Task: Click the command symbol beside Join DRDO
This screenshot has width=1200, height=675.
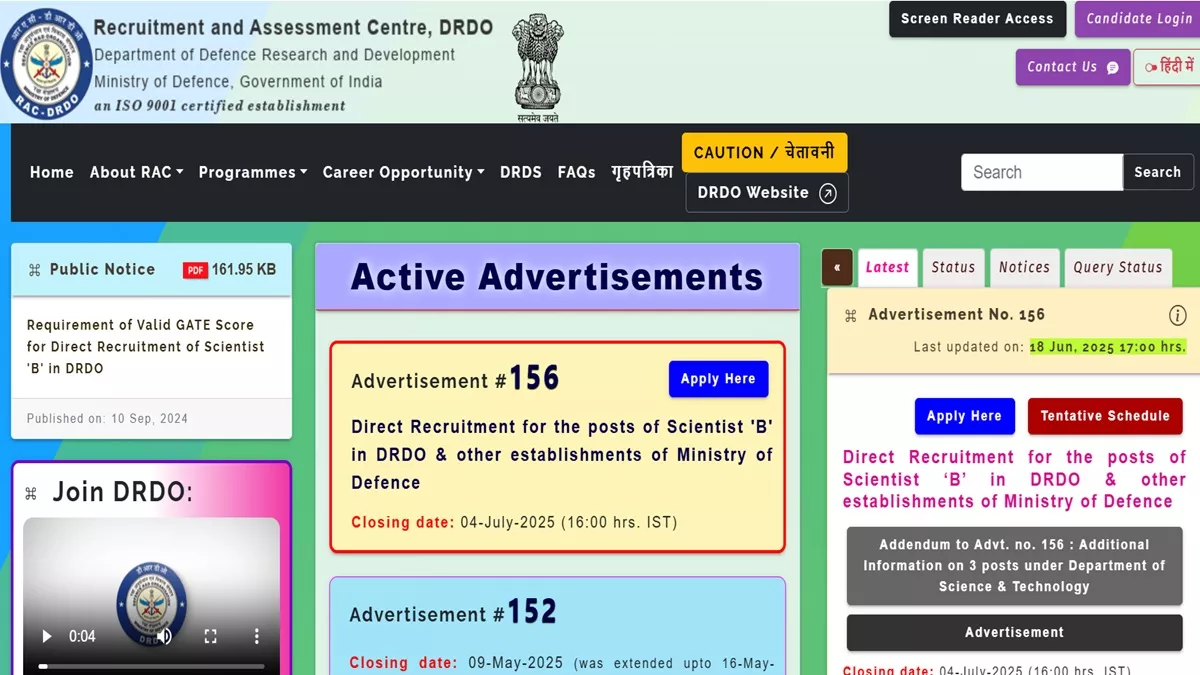Action: [31, 493]
